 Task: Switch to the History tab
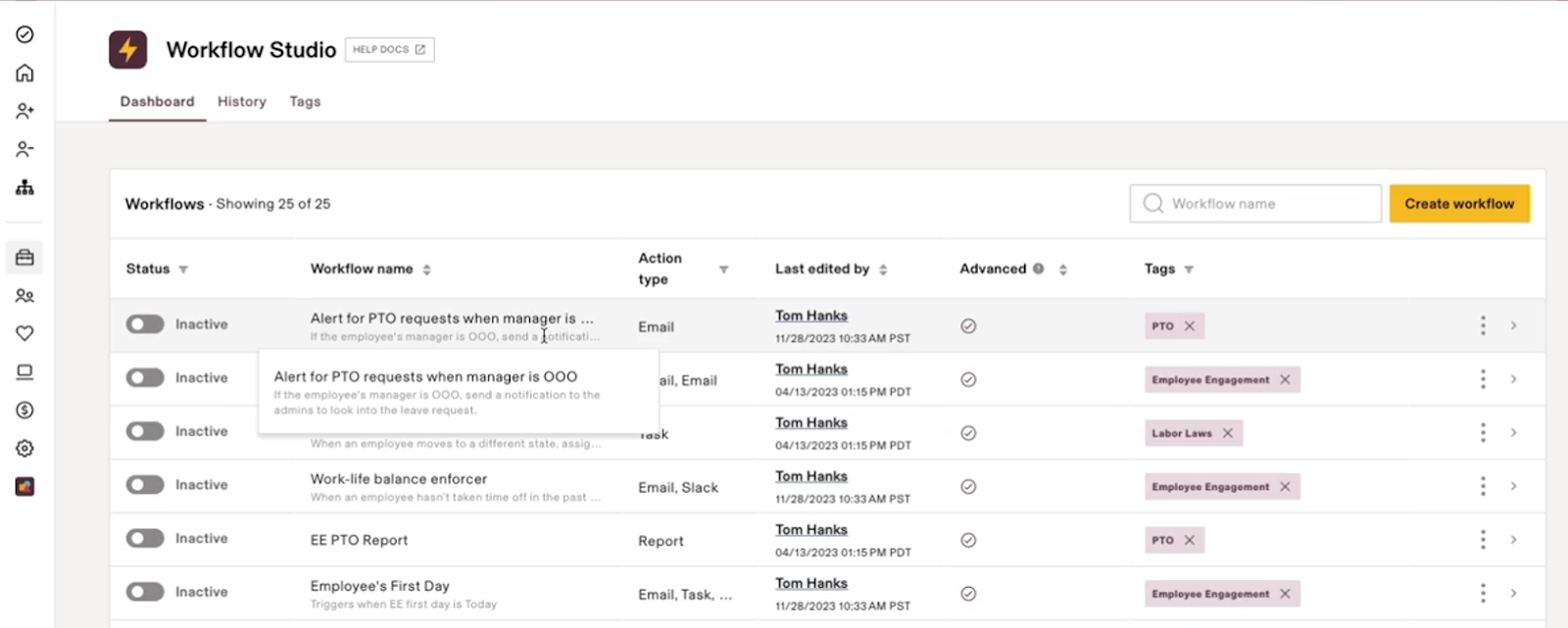coord(241,102)
